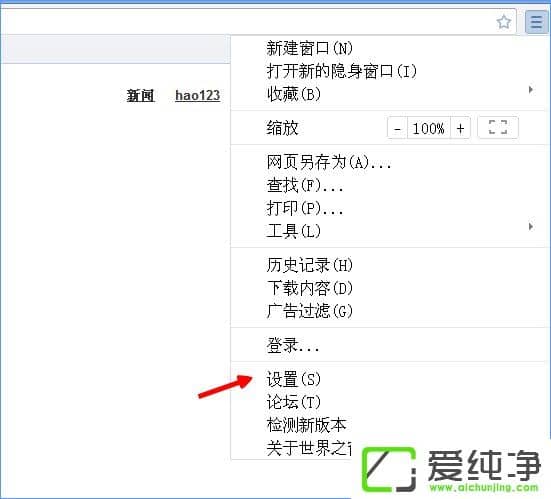Select 查找(F)... menu item

coord(389,185)
